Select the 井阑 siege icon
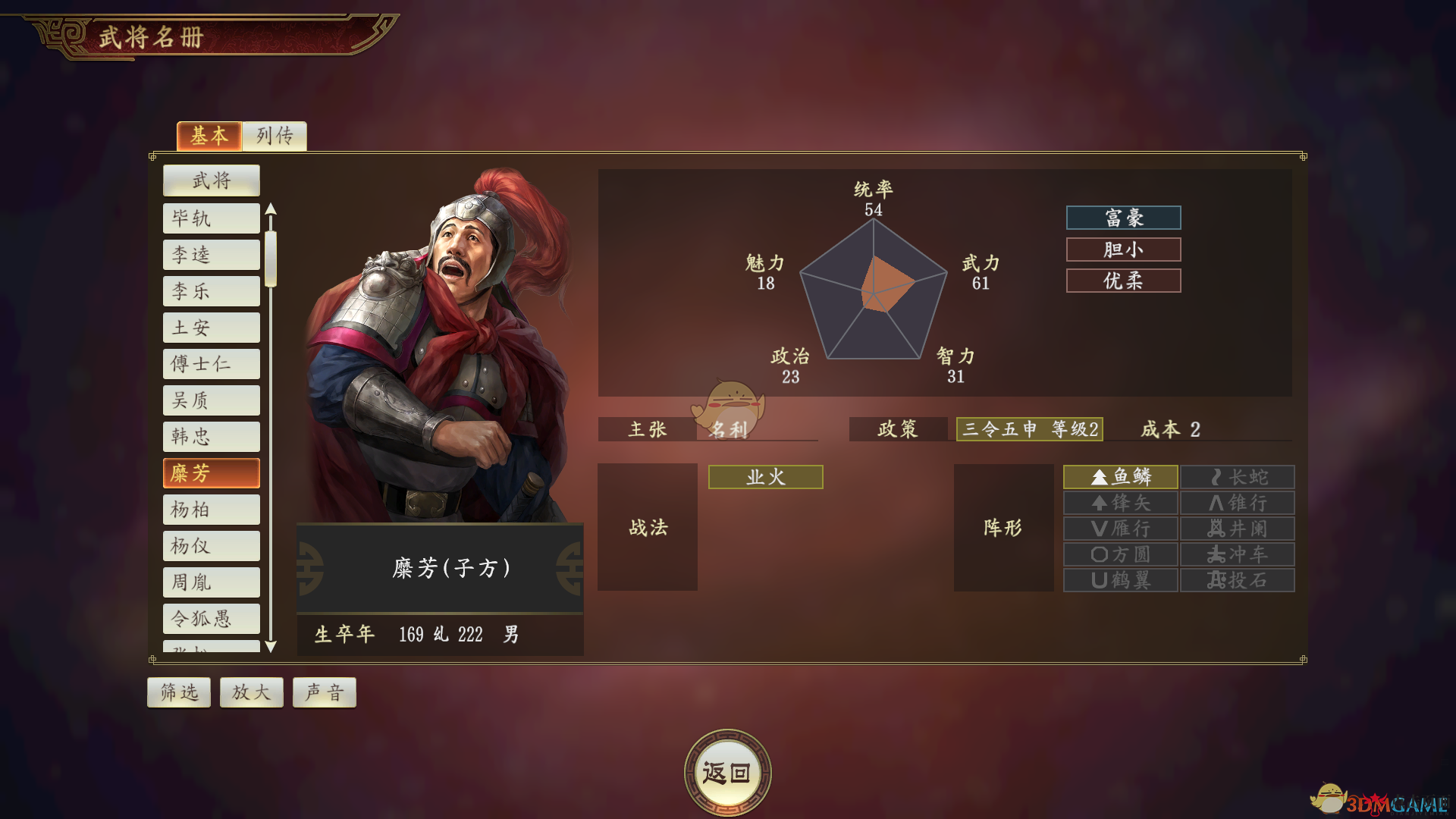The height and width of the screenshot is (819, 1456). coord(1237,529)
